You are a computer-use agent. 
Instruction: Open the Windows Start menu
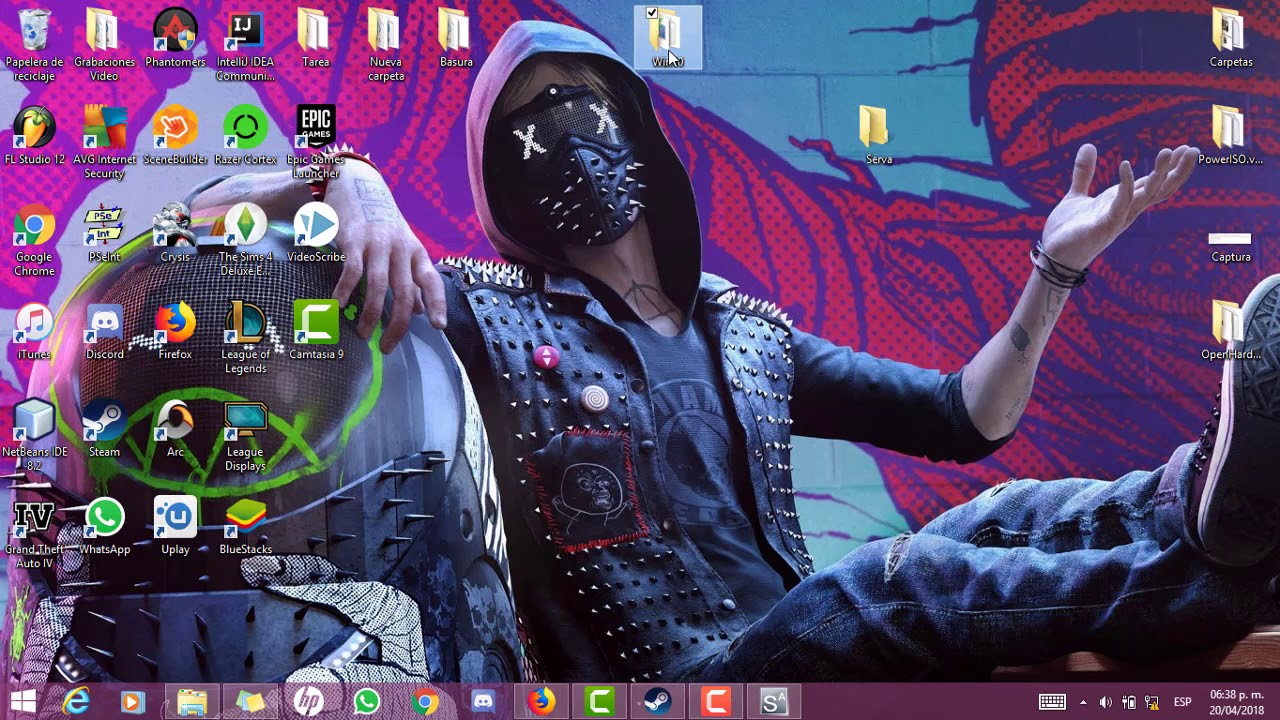tap(22, 702)
